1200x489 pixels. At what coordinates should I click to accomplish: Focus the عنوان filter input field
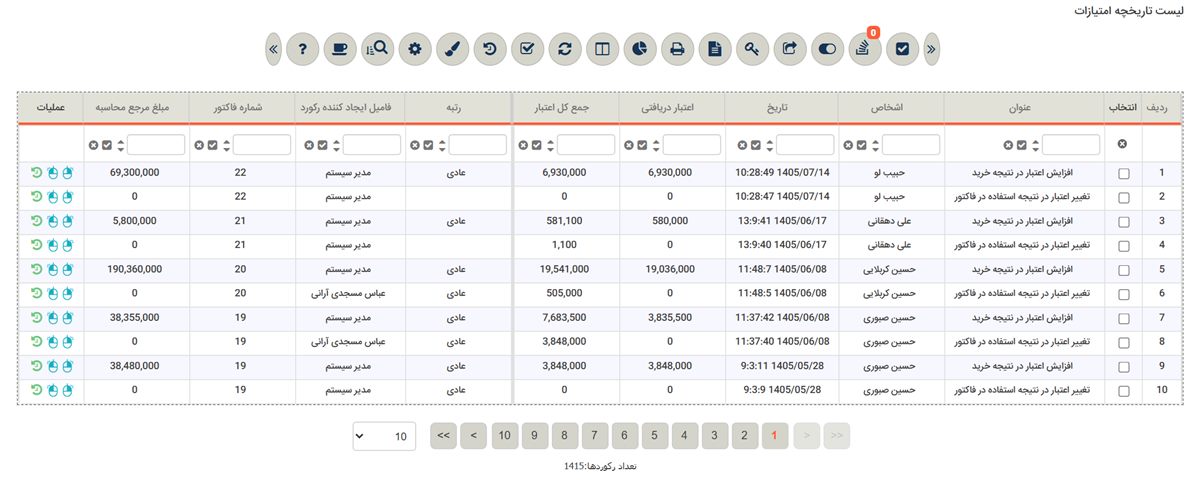click(x=1070, y=145)
